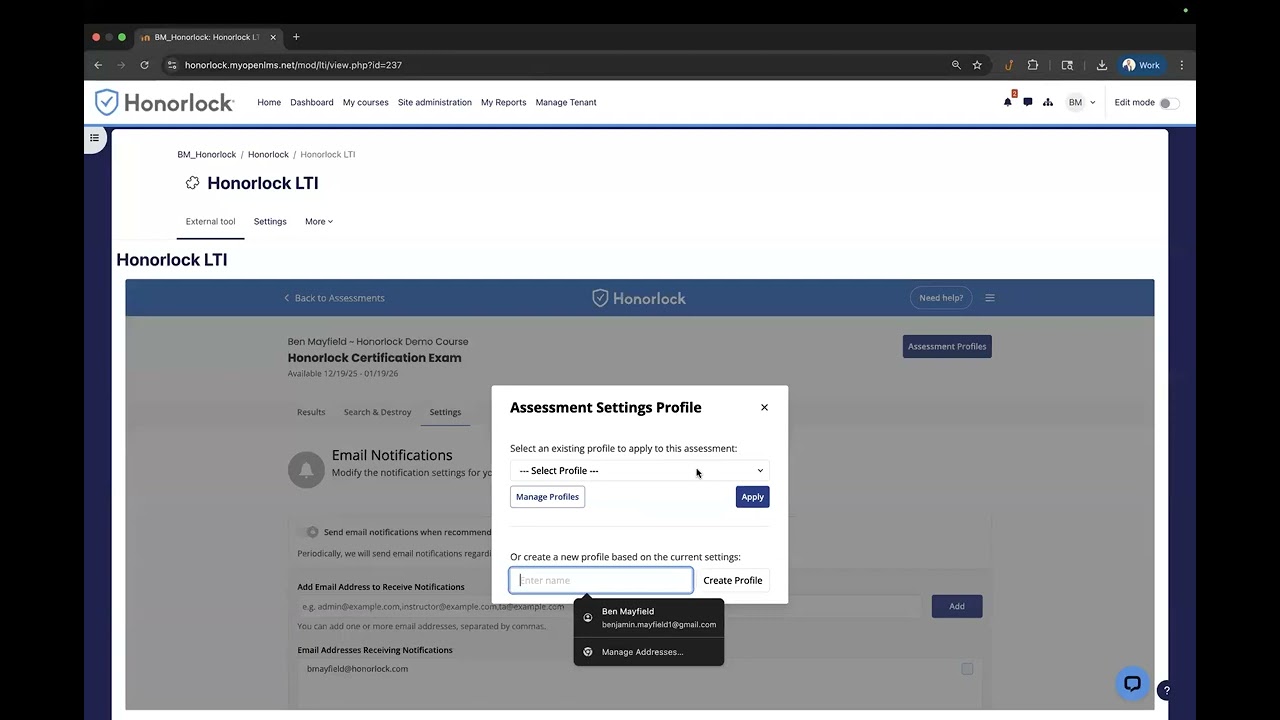Go Back to Assessments
The width and height of the screenshot is (1280, 720).
[x=334, y=298]
